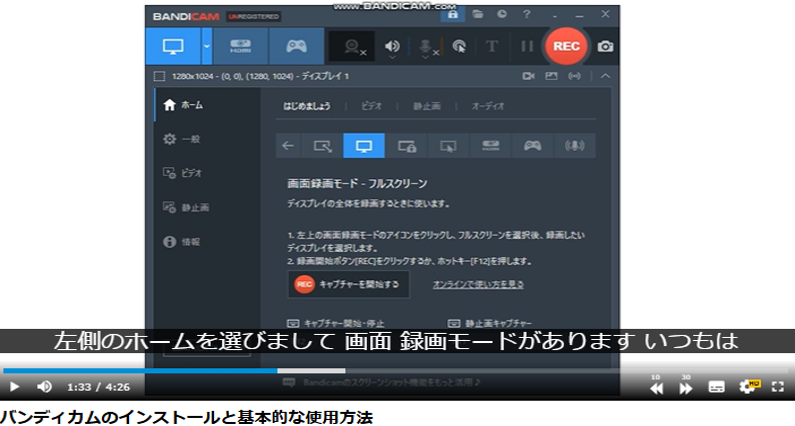The image size is (795, 426).
Task: Enter fullscreen in the video player
Action: pos(778,387)
